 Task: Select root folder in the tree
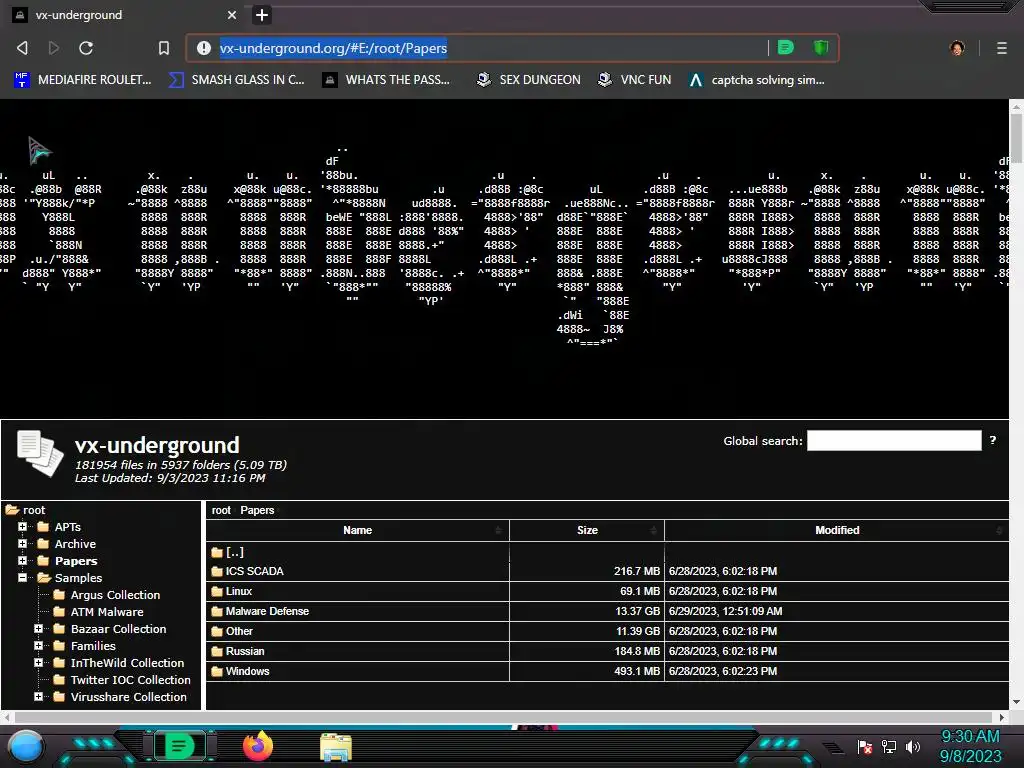coord(34,510)
